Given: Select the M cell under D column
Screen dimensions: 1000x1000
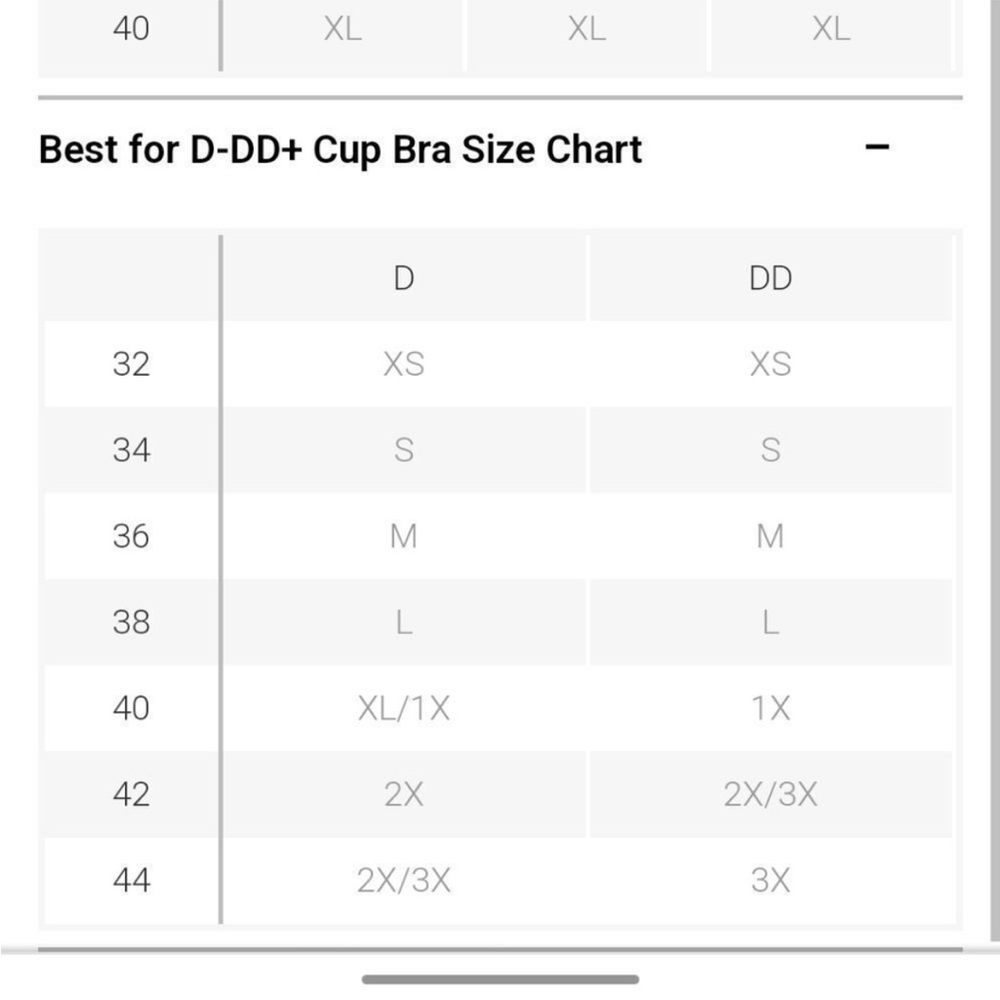Looking at the screenshot, I should [404, 536].
